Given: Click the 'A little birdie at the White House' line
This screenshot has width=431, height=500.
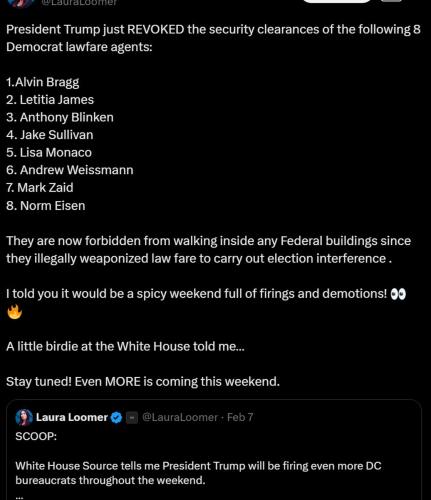Looking at the screenshot, I should coord(125,347).
